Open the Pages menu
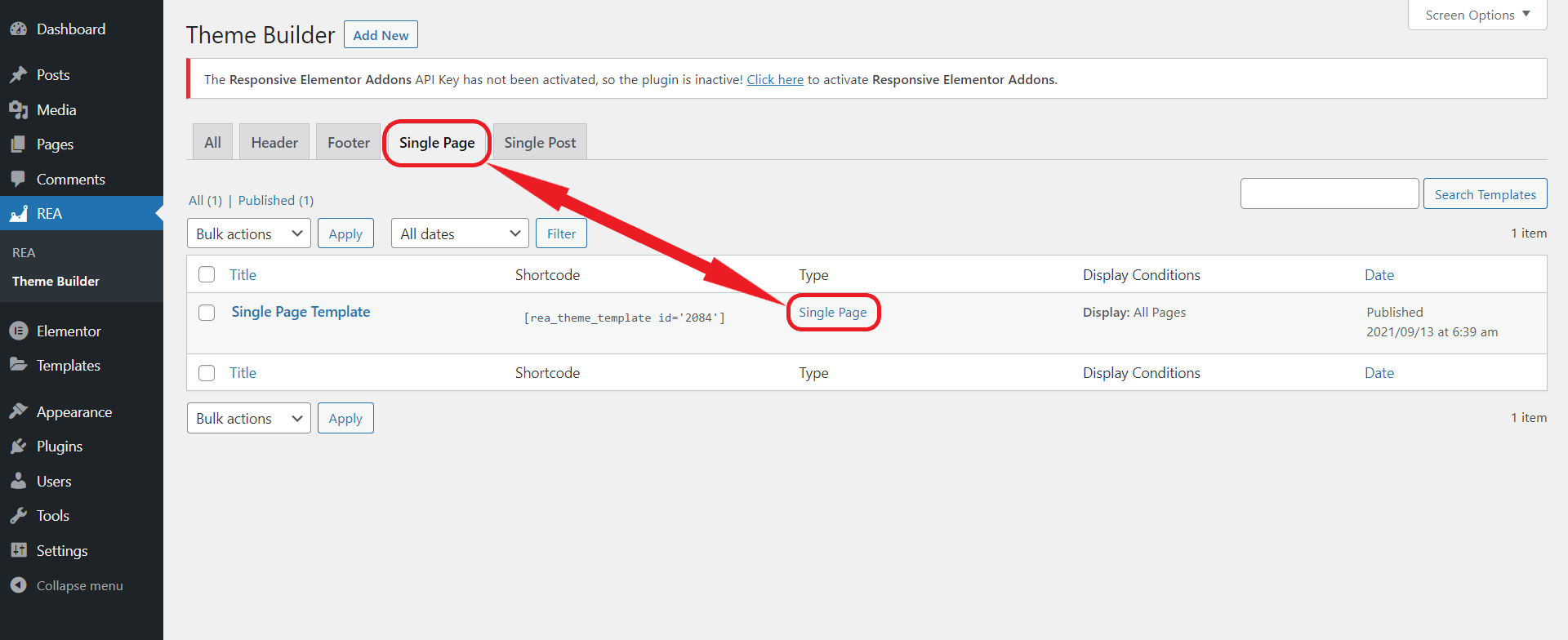Screen dimensions: 1568x640 82,144
